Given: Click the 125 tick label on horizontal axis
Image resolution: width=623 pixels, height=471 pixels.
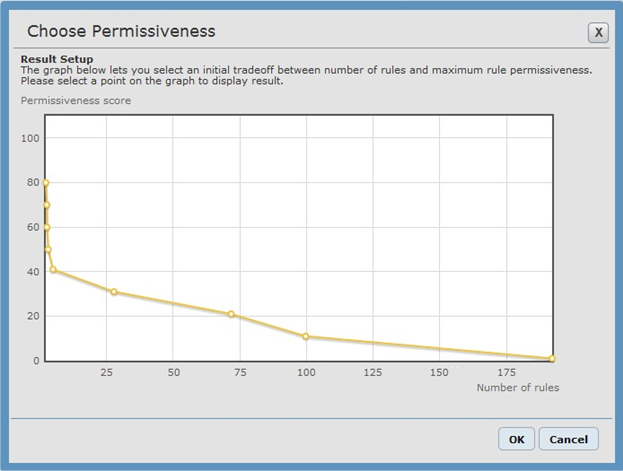Looking at the screenshot, I should click(x=372, y=372).
